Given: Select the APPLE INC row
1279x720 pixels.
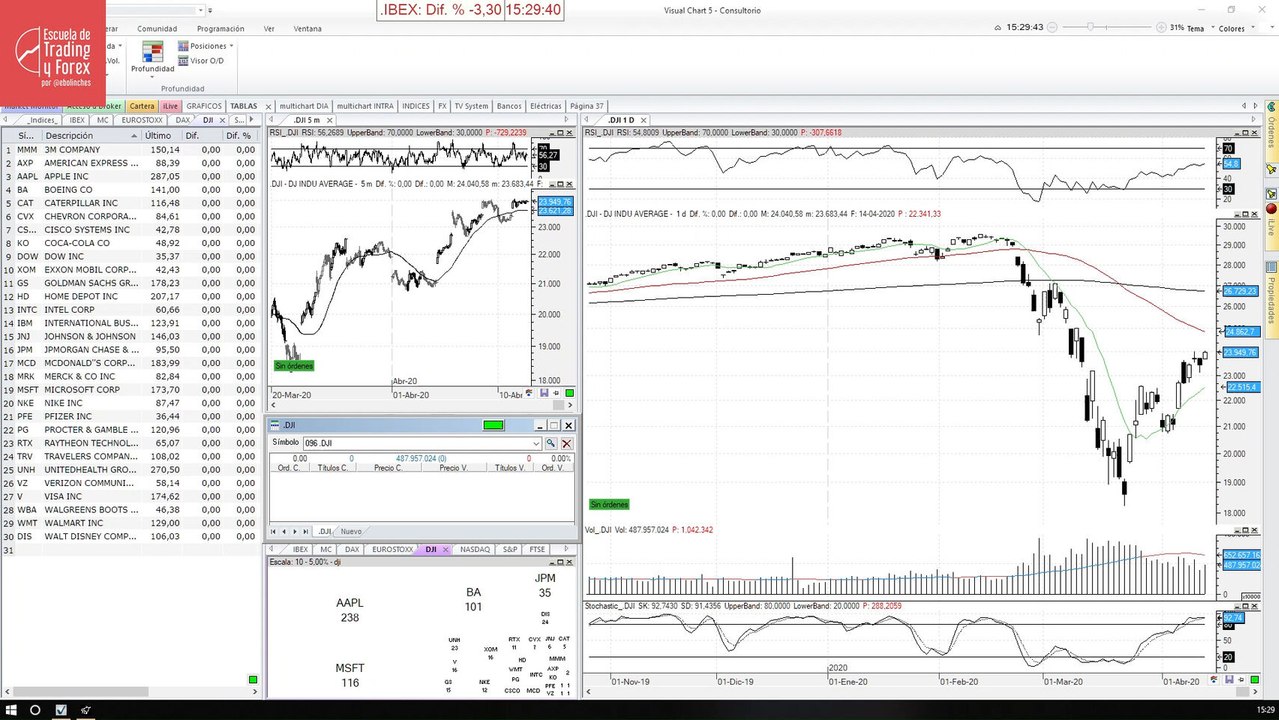Looking at the screenshot, I should 130,176.
